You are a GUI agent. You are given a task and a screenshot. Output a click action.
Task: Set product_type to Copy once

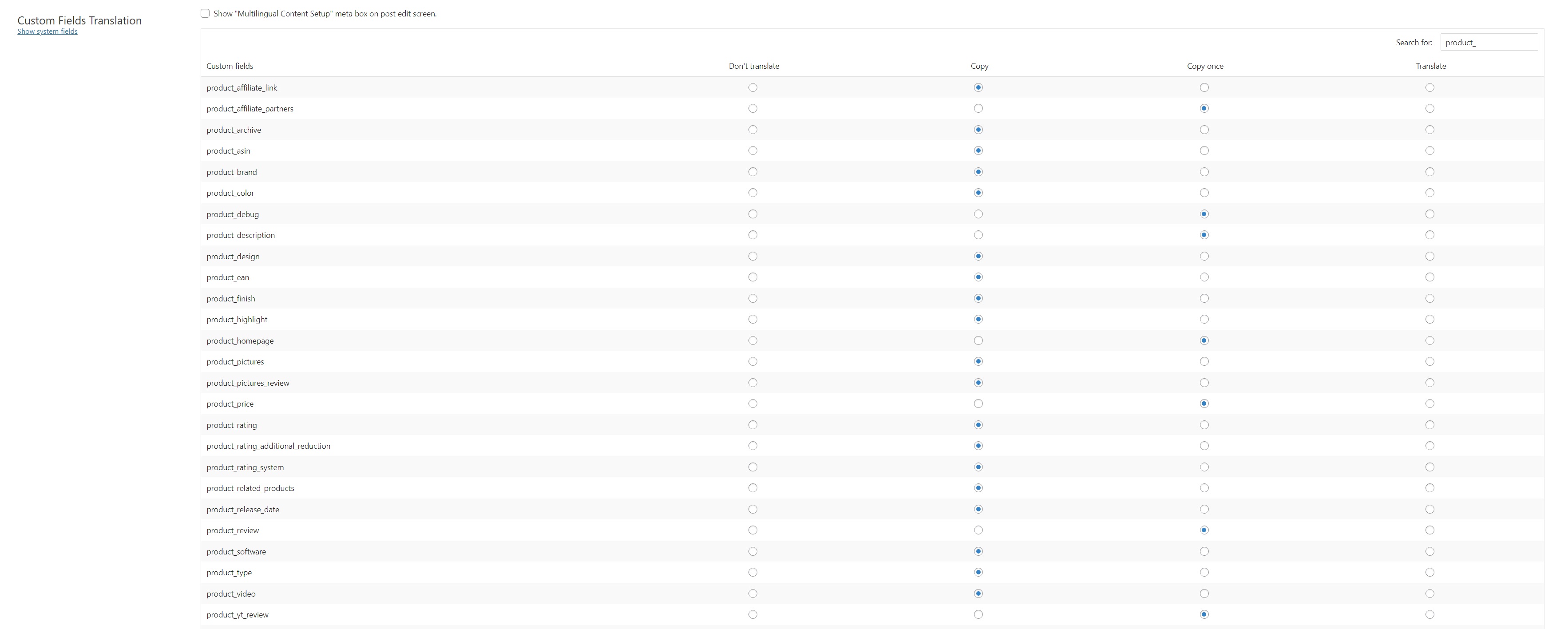(x=1204, y=572)
